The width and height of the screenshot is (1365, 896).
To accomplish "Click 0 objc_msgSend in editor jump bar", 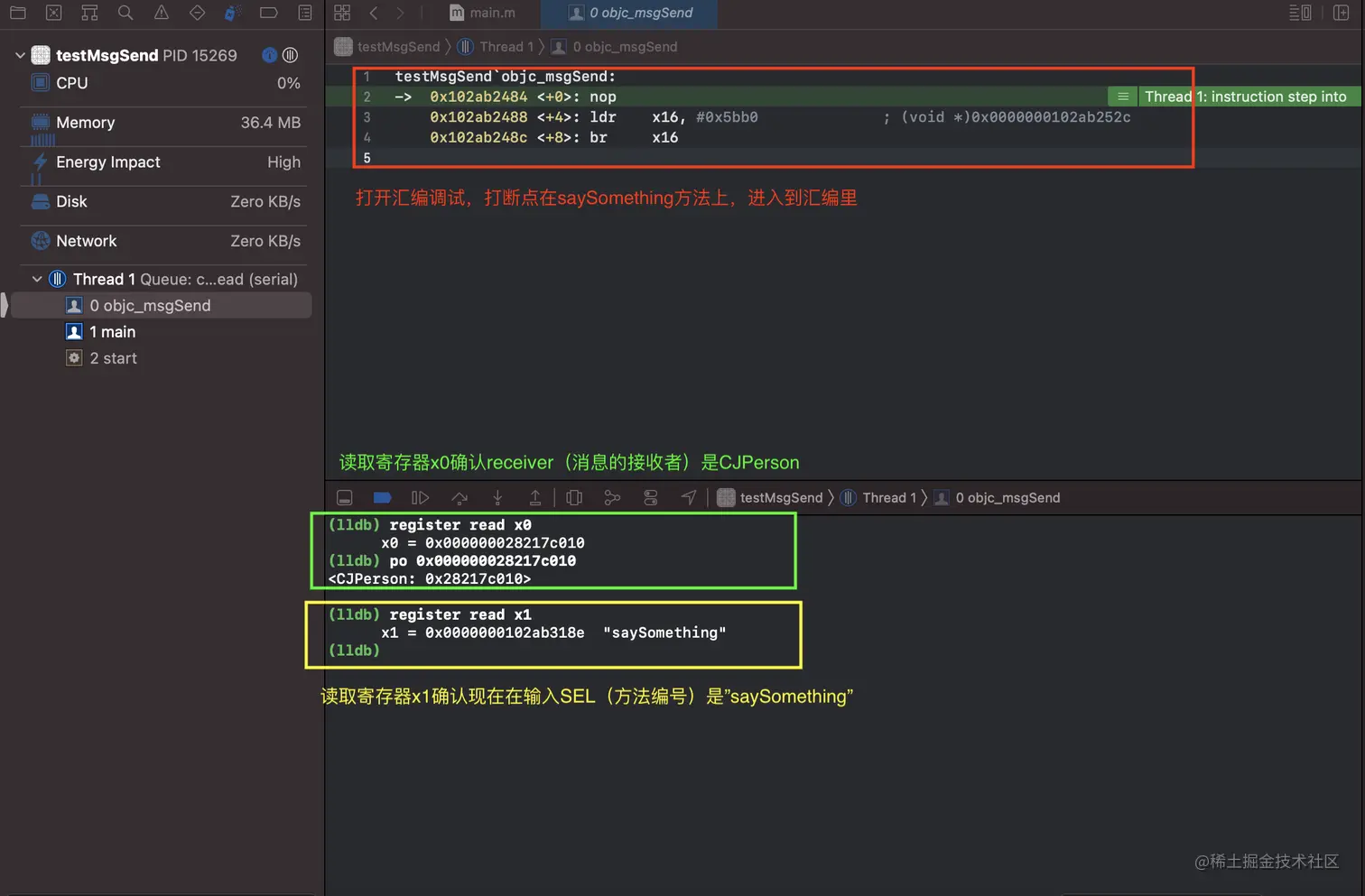I will tap(614, 47).
